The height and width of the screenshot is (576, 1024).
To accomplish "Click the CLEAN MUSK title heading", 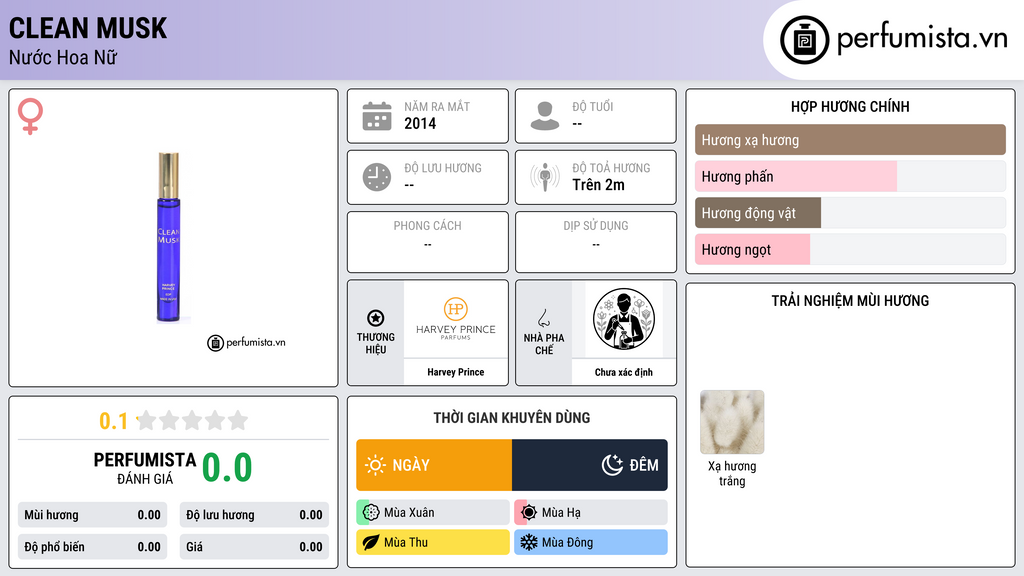I will (88, 29).
